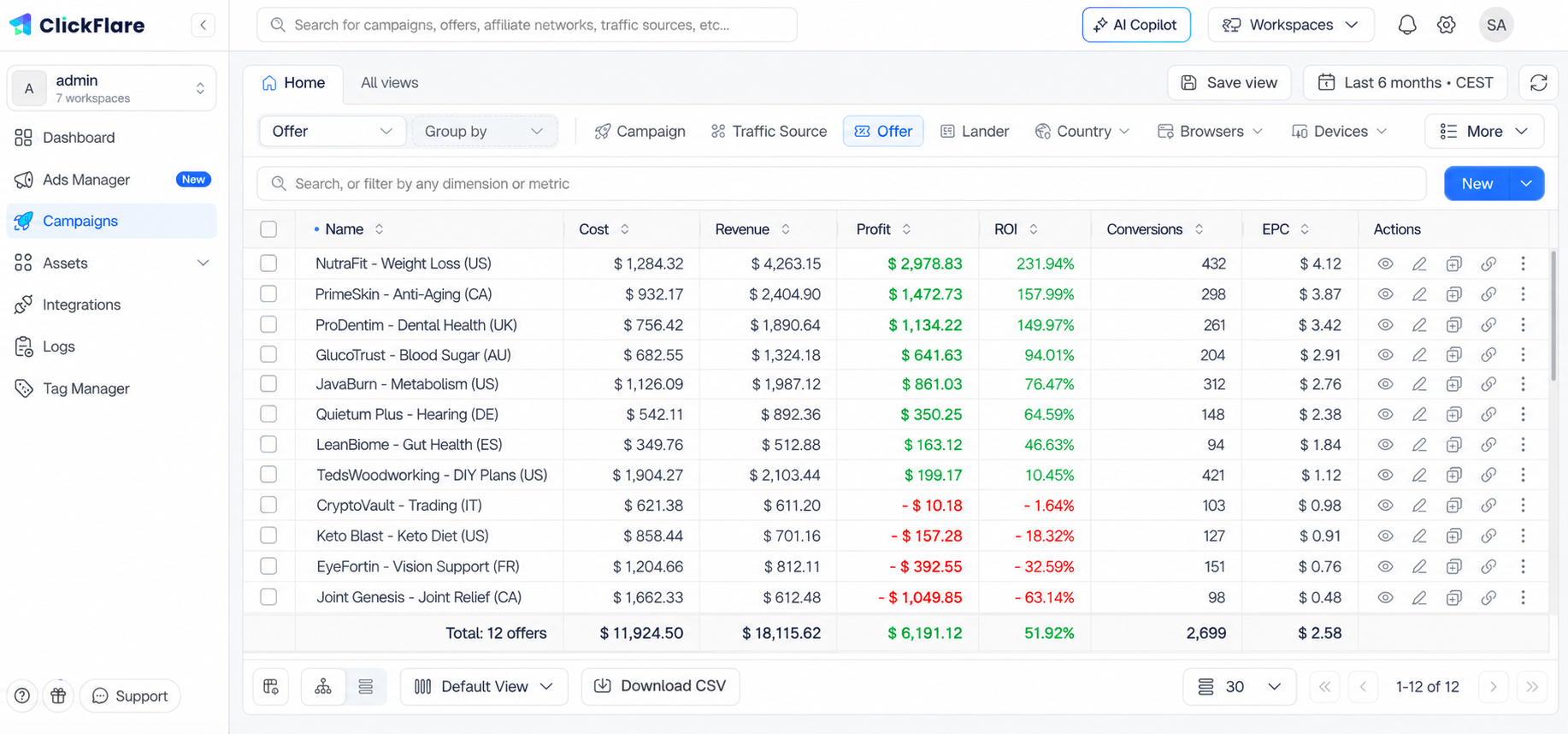Switch to hierarchy tree view icon
Screen dimensions: 1568x734
[x=323, y=686]
